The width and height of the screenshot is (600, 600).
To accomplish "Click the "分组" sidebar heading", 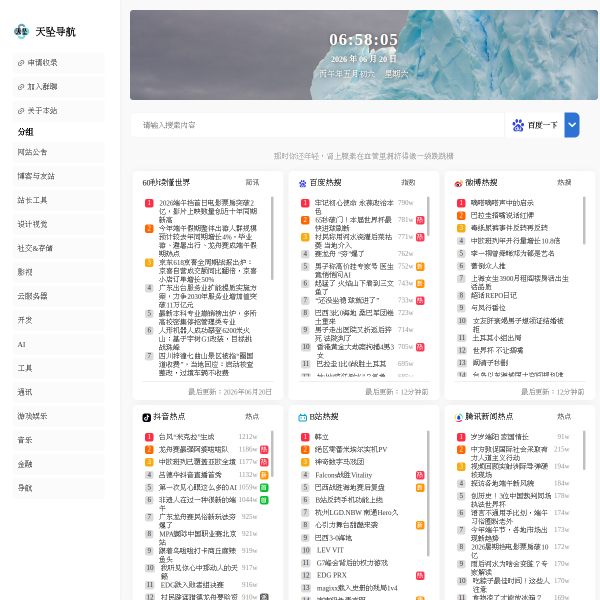I will [x=26, y=132].
